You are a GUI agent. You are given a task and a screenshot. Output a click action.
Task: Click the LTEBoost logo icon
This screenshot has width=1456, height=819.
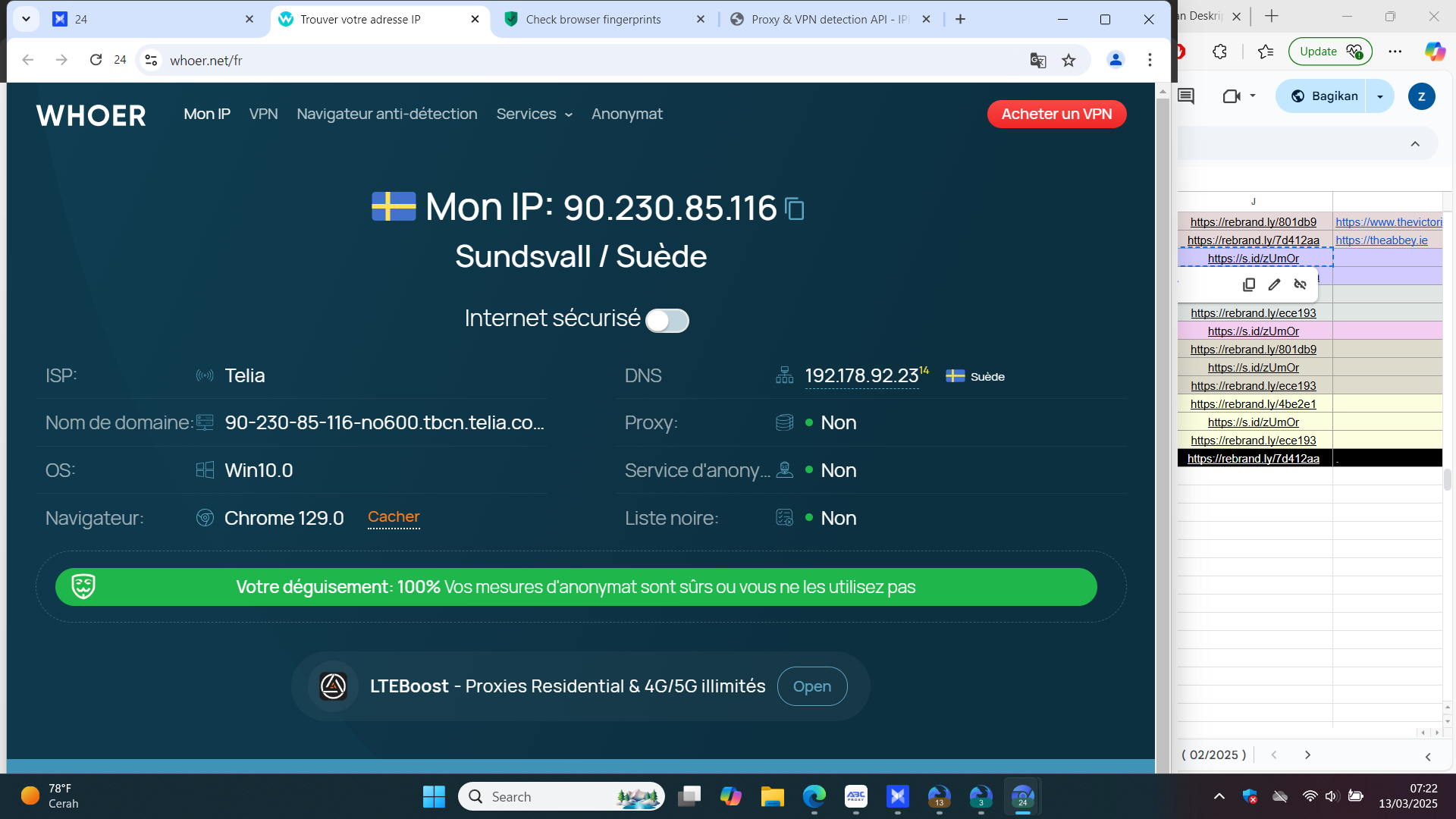(x=333, y=686)
